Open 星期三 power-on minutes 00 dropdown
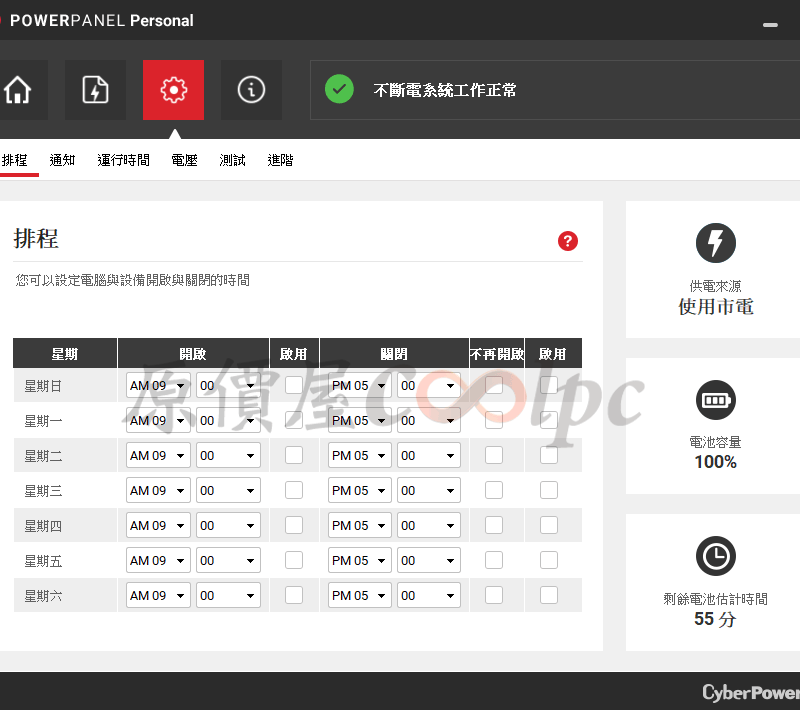Viewport: 800px width, 710px height. pos(228,490)
